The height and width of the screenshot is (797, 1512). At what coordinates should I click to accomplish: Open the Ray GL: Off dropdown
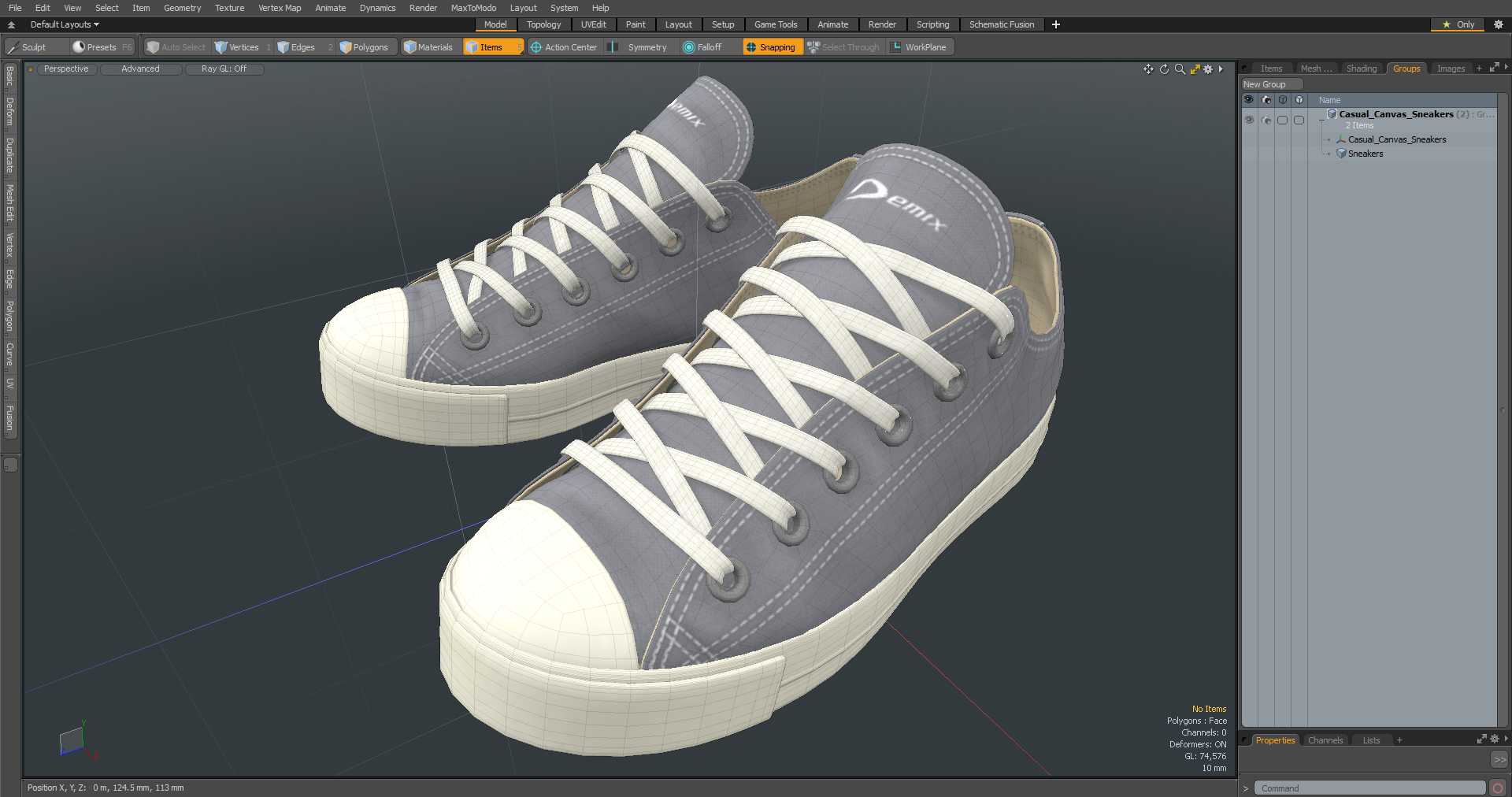[x=224, y=69]
